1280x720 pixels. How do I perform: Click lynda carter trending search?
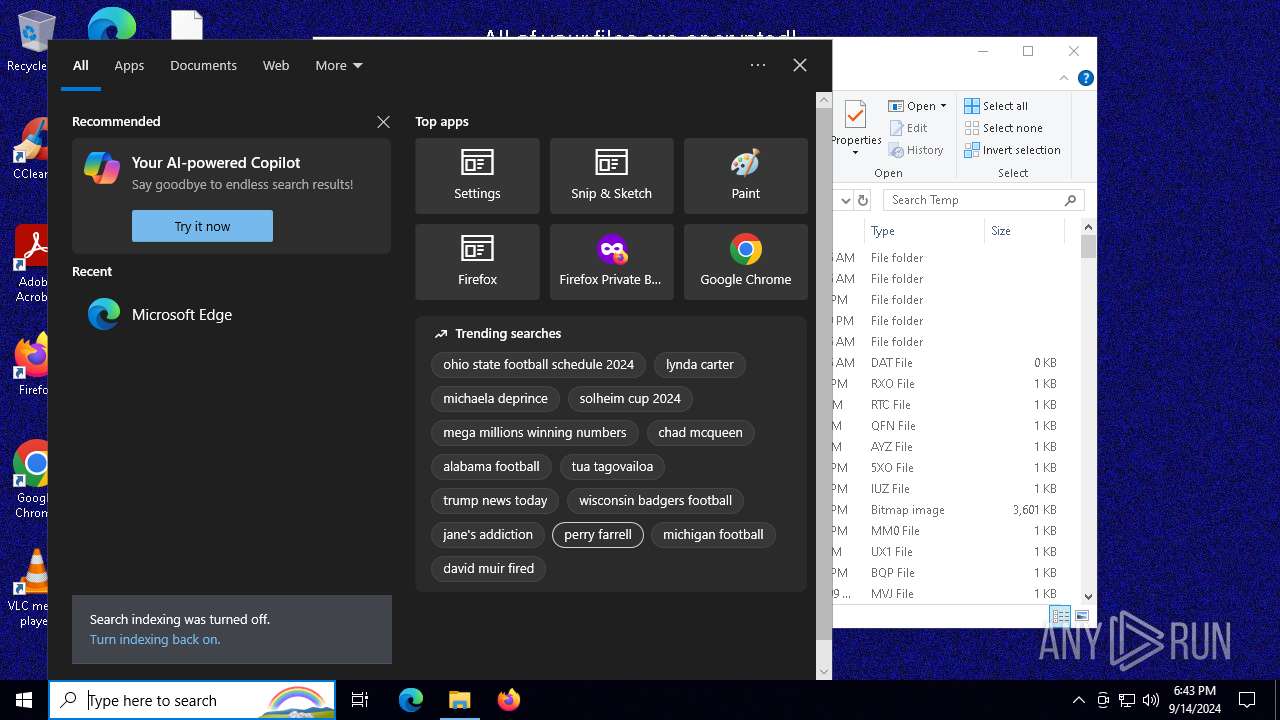coord(700,364)
